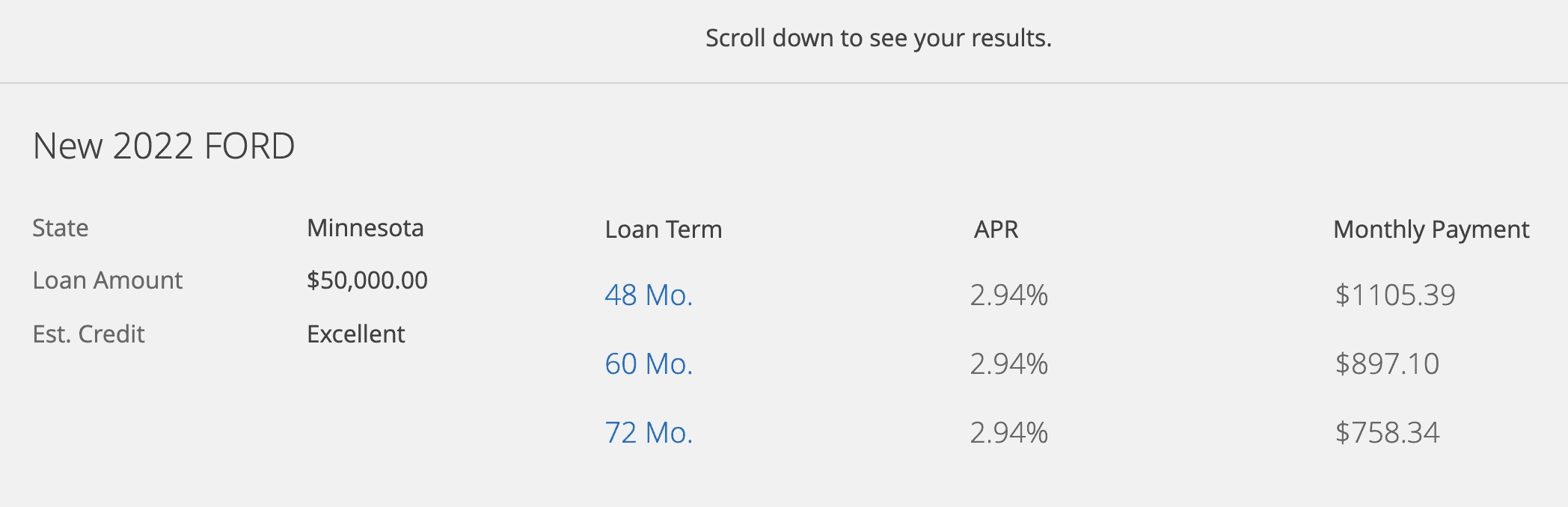The height and width of the screenshot is (507, 1568).
Task: Click the 2.94% APR in the 48 Mo. row
Action: (x=1008, y=295)
